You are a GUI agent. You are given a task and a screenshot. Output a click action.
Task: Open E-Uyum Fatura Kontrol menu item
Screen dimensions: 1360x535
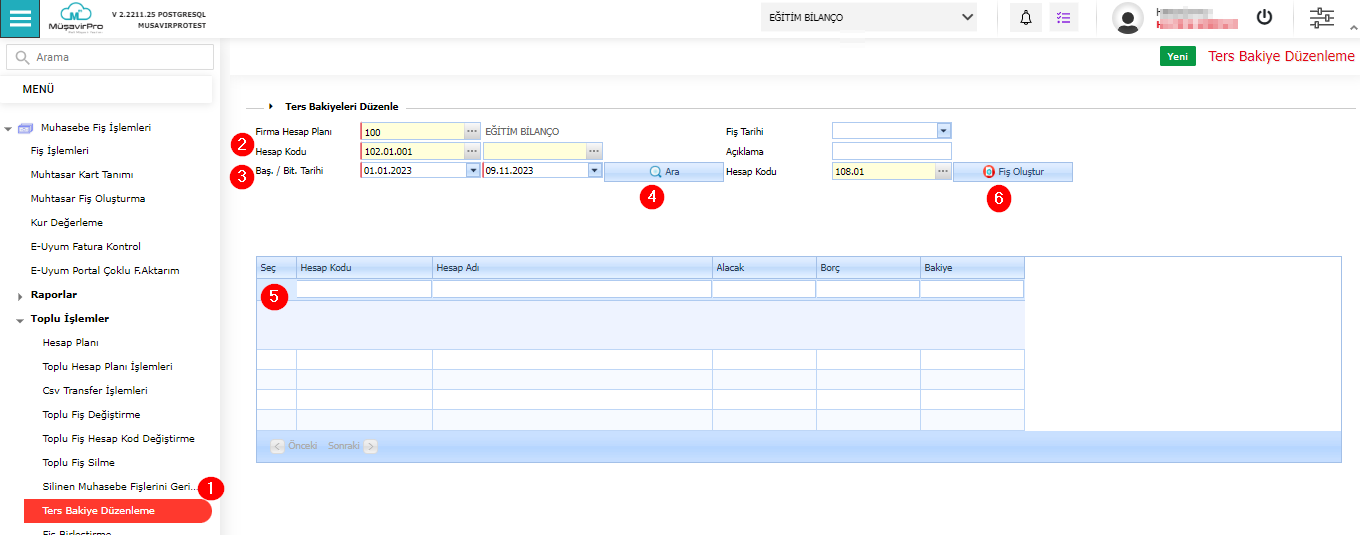click(x=86, y=246)
